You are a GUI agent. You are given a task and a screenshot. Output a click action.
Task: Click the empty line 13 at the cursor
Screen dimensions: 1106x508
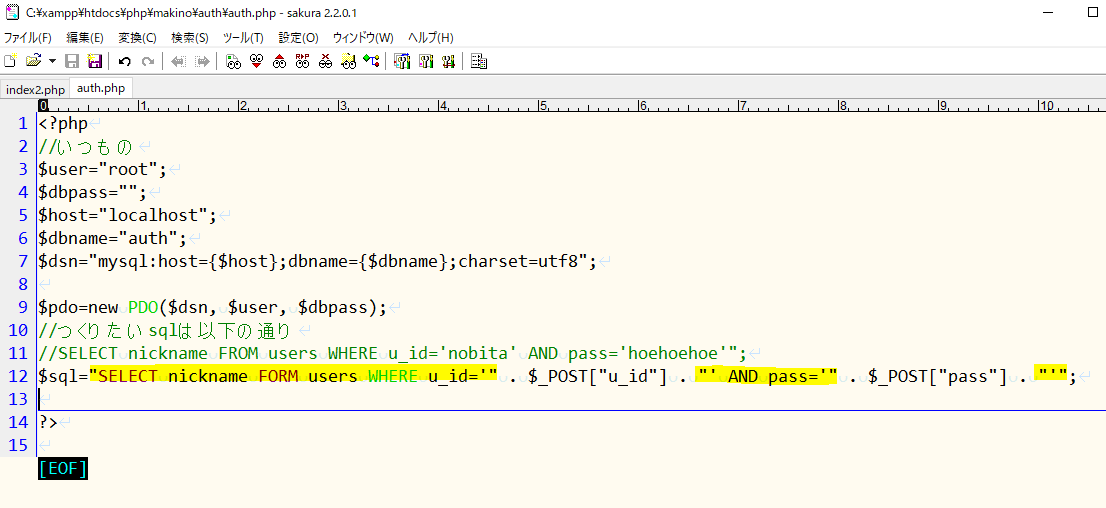571,399
